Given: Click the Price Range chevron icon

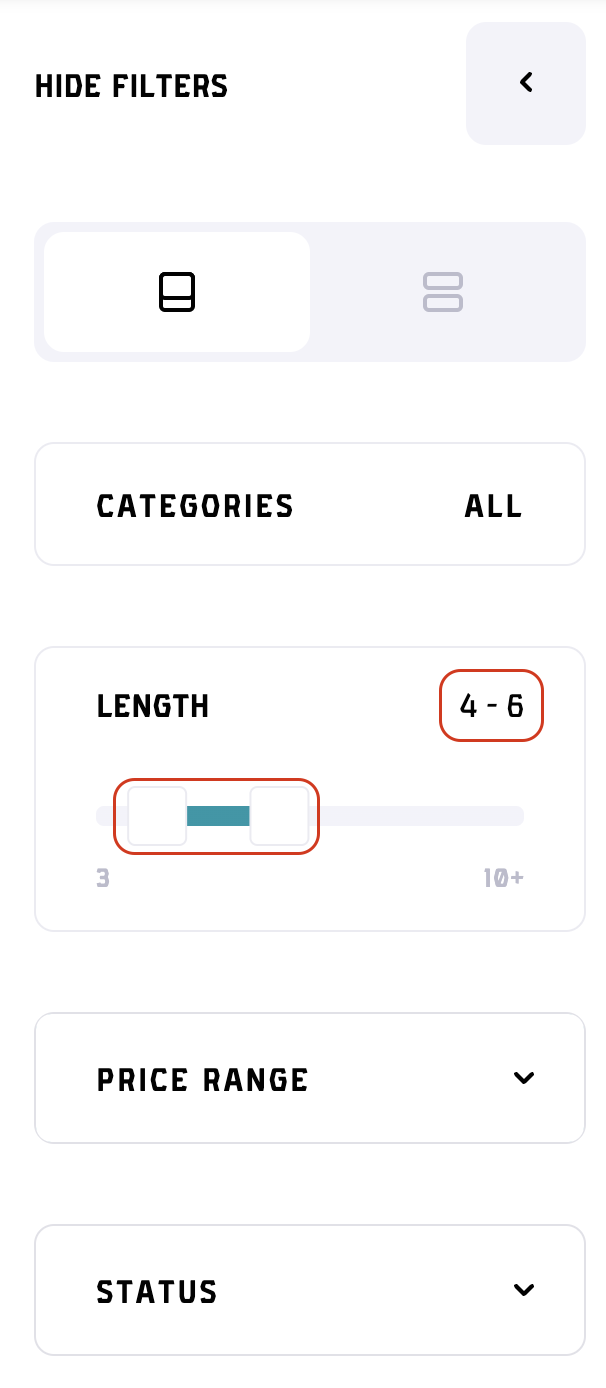Looking at the screenshot, I should pyautogui.click(x=523, y=1078).
